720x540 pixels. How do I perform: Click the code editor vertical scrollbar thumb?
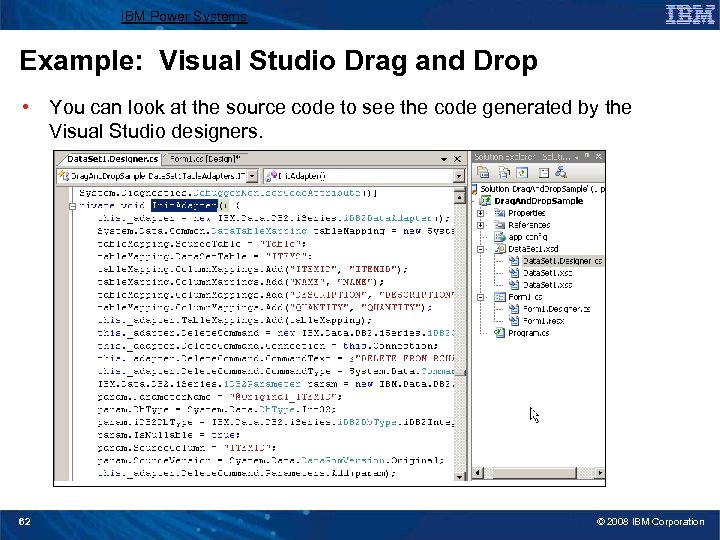pos(460,373)
